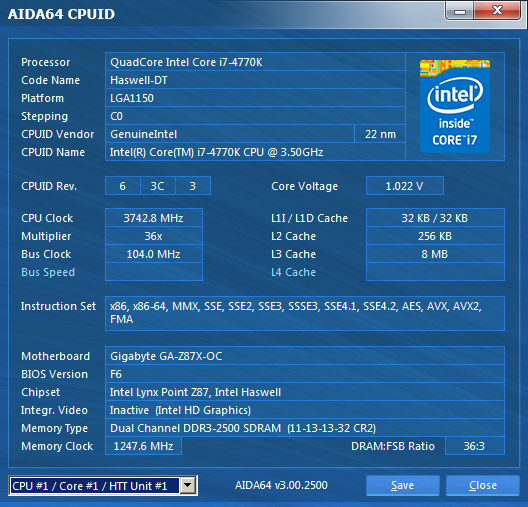The height and width of the screenshot is (507, 528).
Task: Click the BIOS Version value F6
Action: (305, 374)
